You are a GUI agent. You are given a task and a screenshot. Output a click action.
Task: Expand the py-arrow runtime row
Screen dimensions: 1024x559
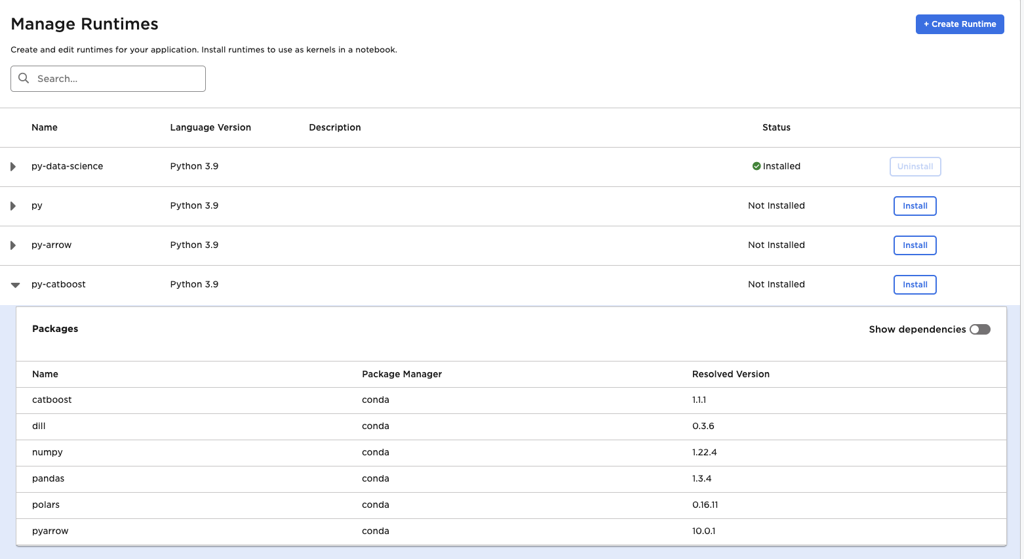click(13, 245)
